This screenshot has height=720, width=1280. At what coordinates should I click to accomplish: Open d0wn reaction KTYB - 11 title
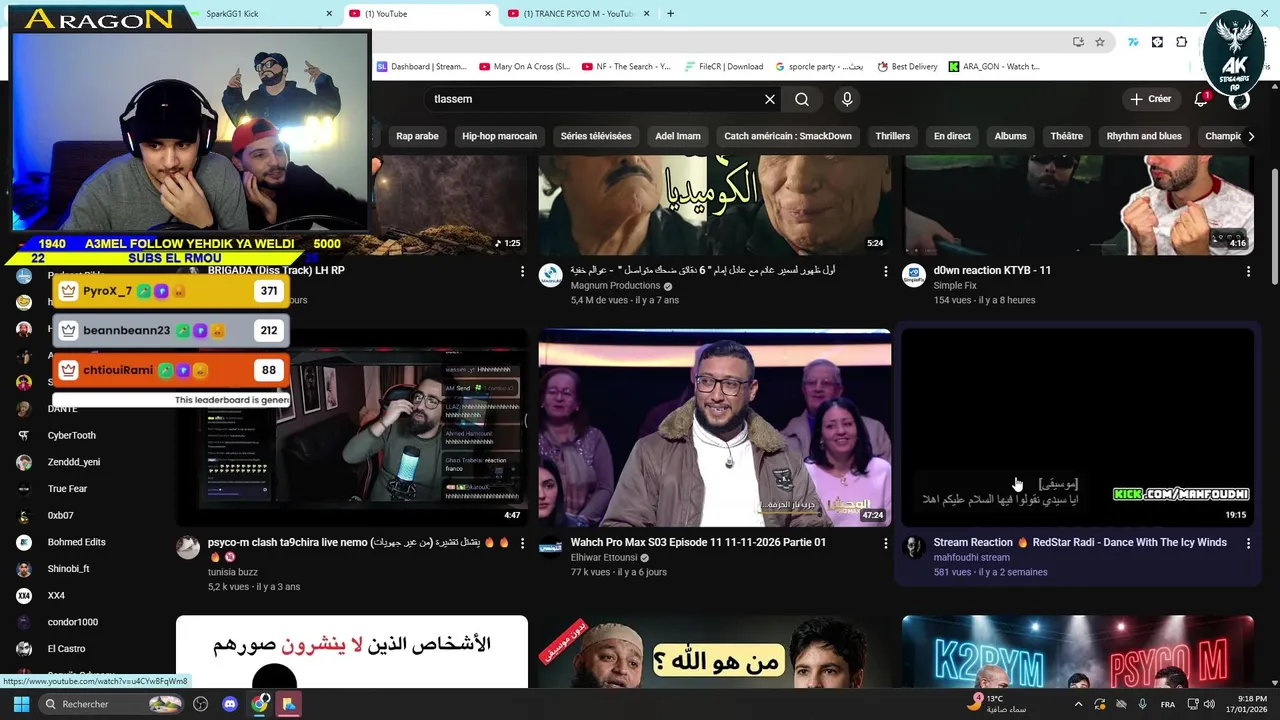pyautogui.click(x=992, y=270)
